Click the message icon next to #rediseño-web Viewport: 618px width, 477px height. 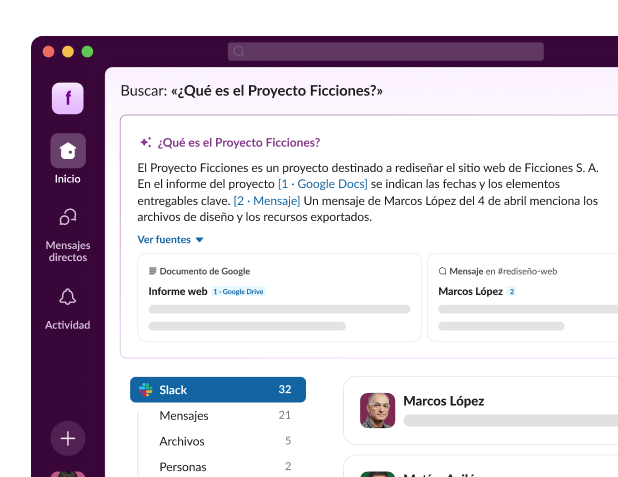pyautogui.click(x=442, y=271)
